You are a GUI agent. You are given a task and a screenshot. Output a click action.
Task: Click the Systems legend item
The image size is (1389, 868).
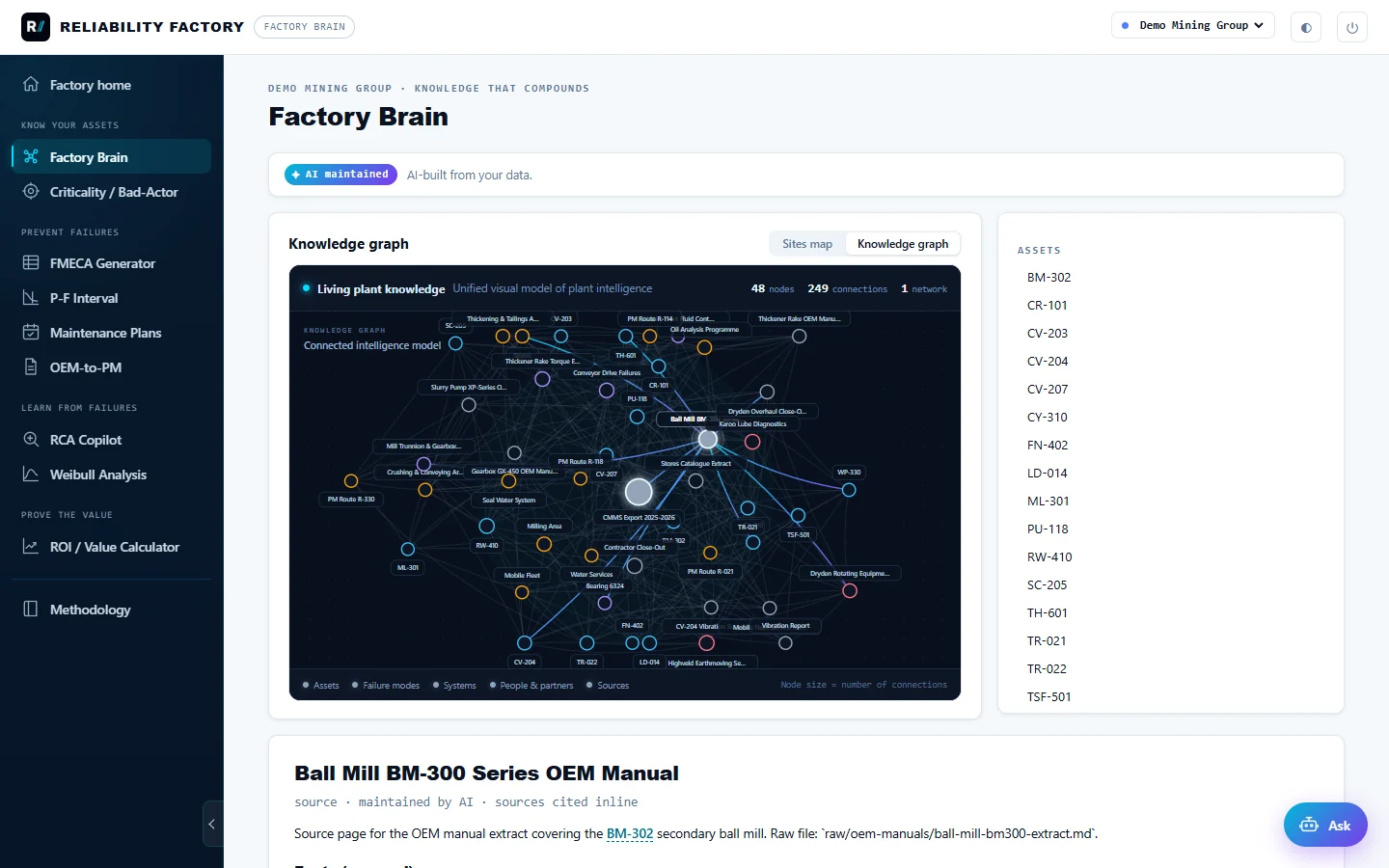tap(454, 686)
